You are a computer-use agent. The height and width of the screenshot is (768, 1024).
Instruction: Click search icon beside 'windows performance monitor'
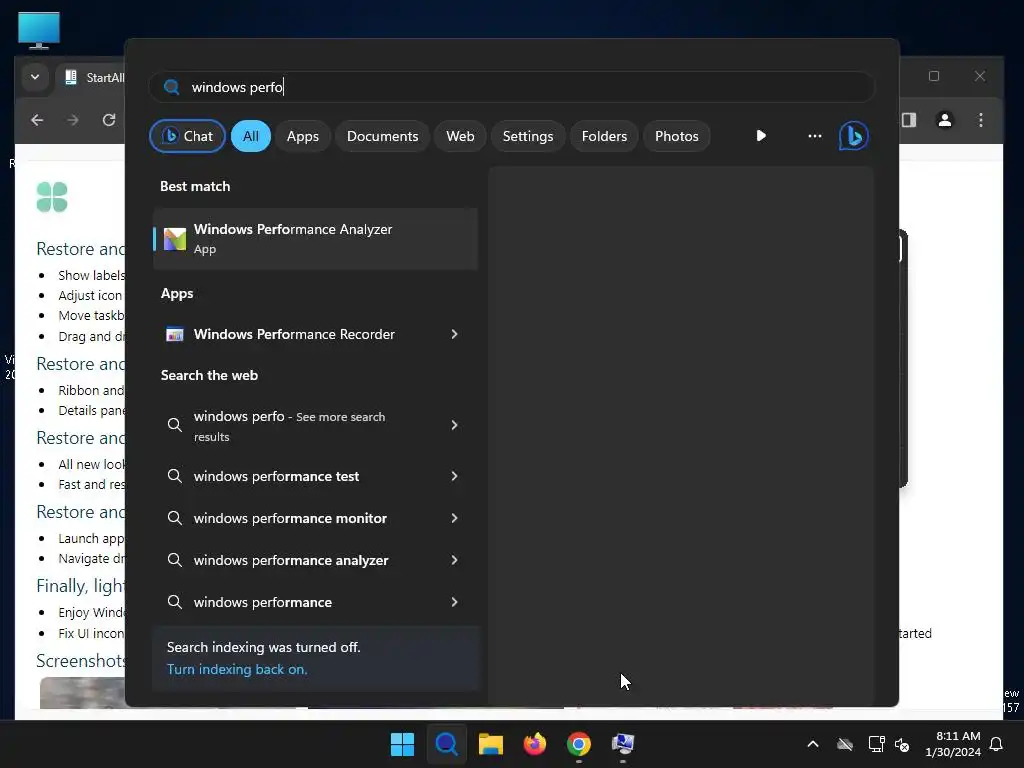[174, 518]
